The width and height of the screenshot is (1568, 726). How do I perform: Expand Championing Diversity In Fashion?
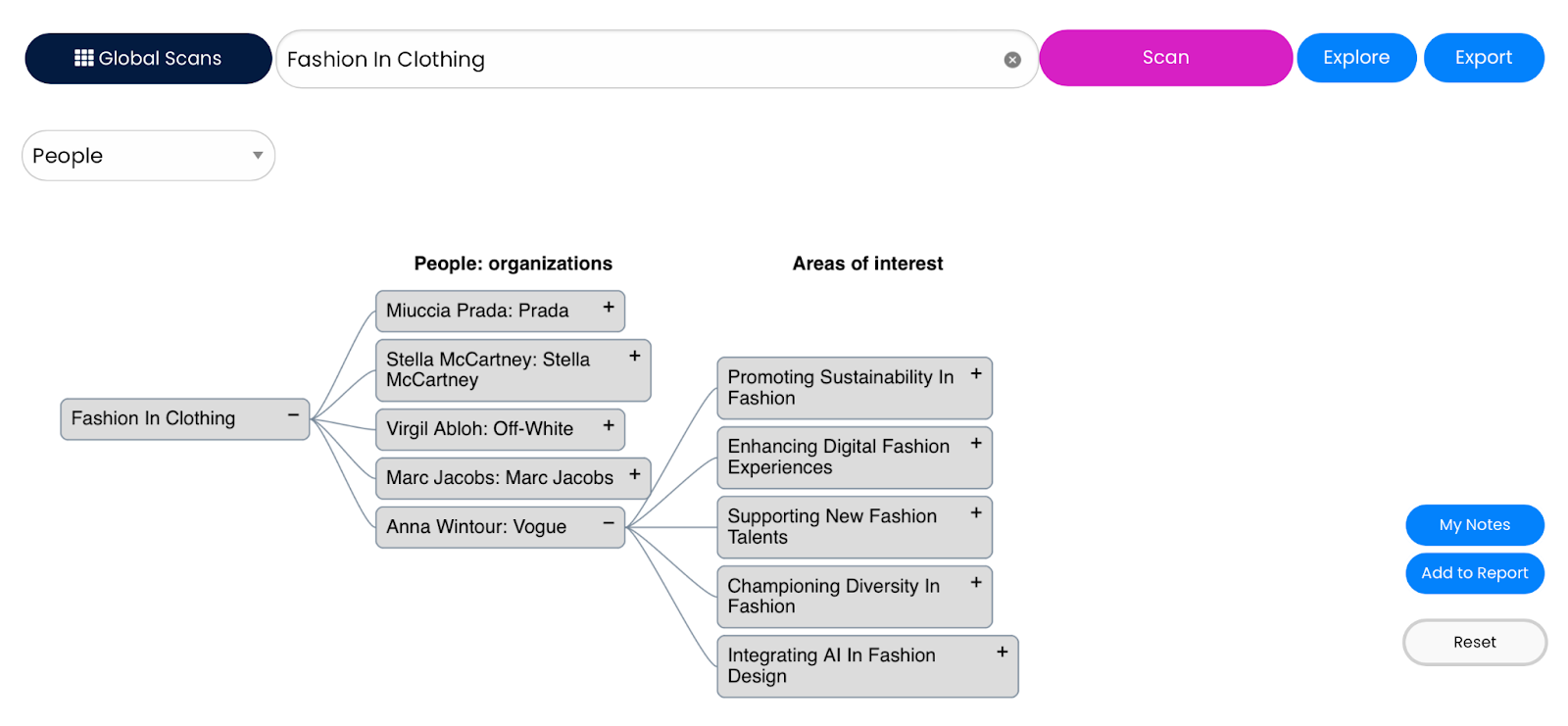coord(976,583)
